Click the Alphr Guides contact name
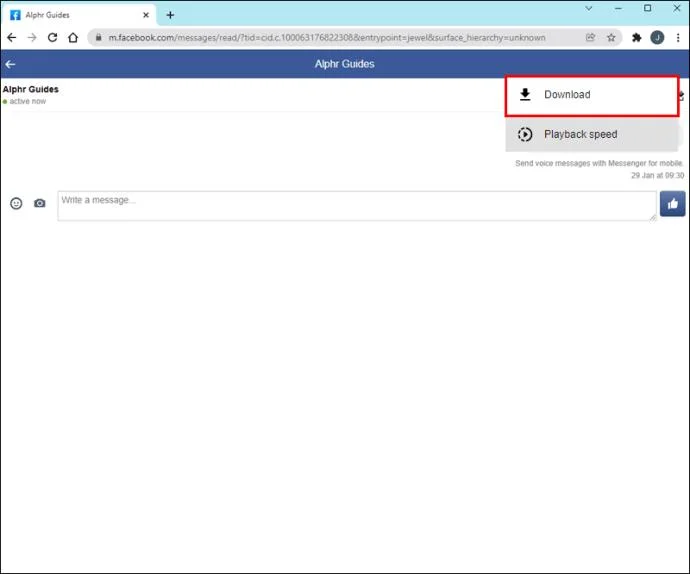This screenshot has height=574, width=690. (30, 89)
